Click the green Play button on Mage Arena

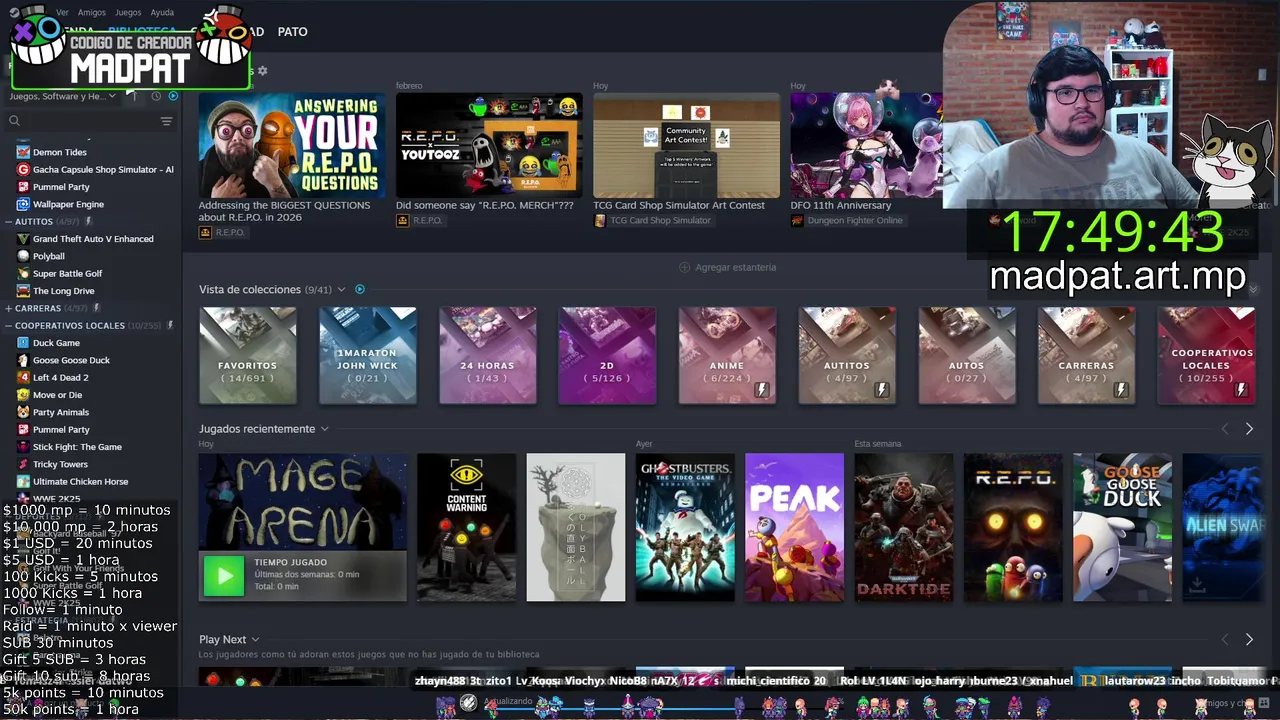click(224, 575)
